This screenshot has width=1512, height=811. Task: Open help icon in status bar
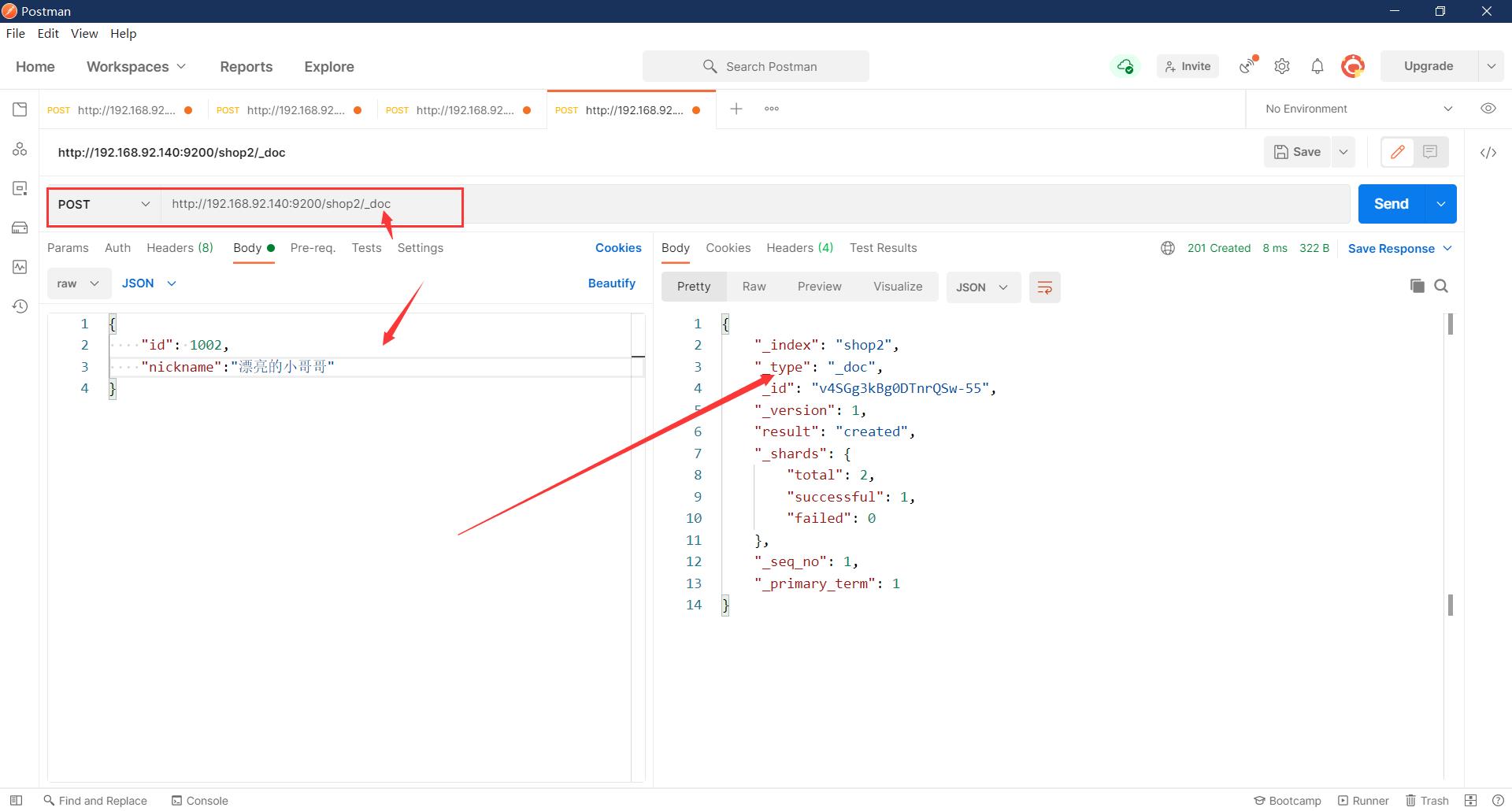coord(1498,800)
